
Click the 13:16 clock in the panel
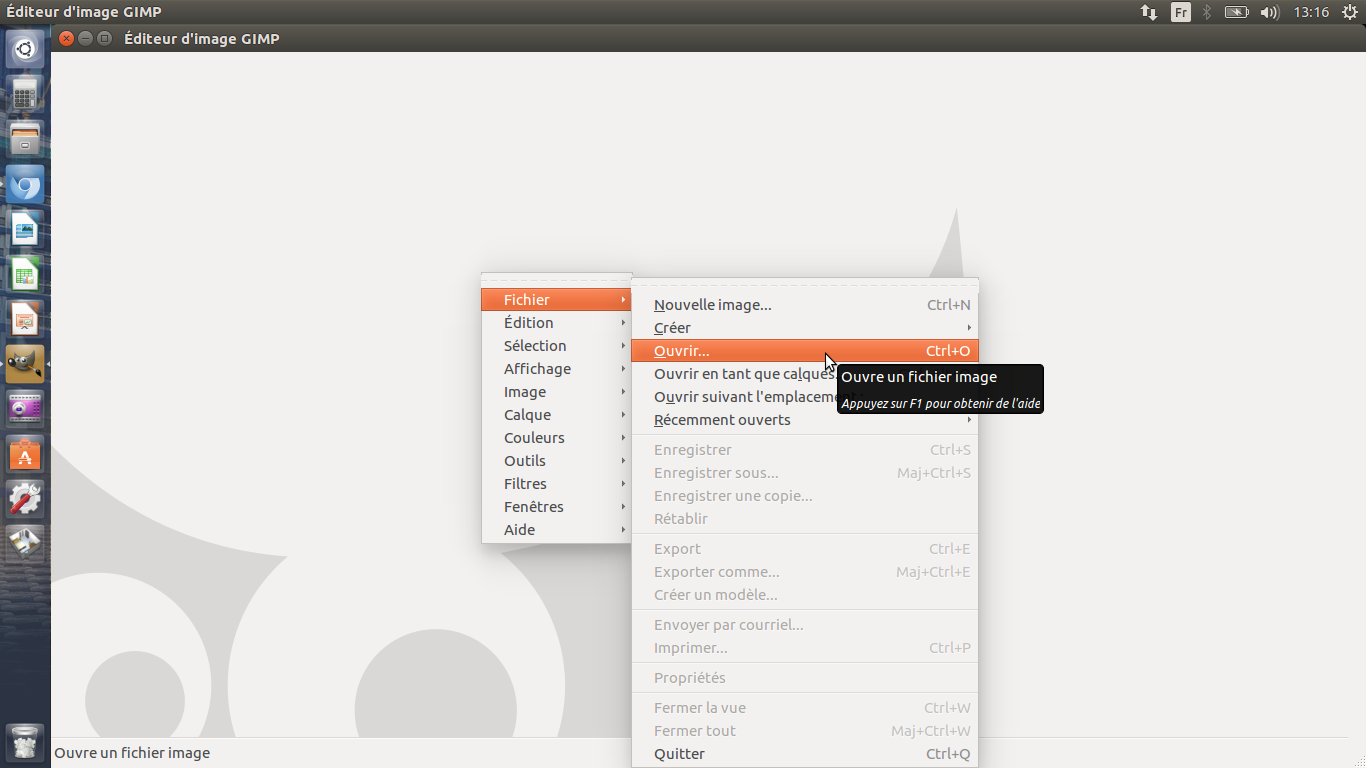point(1311,12)
